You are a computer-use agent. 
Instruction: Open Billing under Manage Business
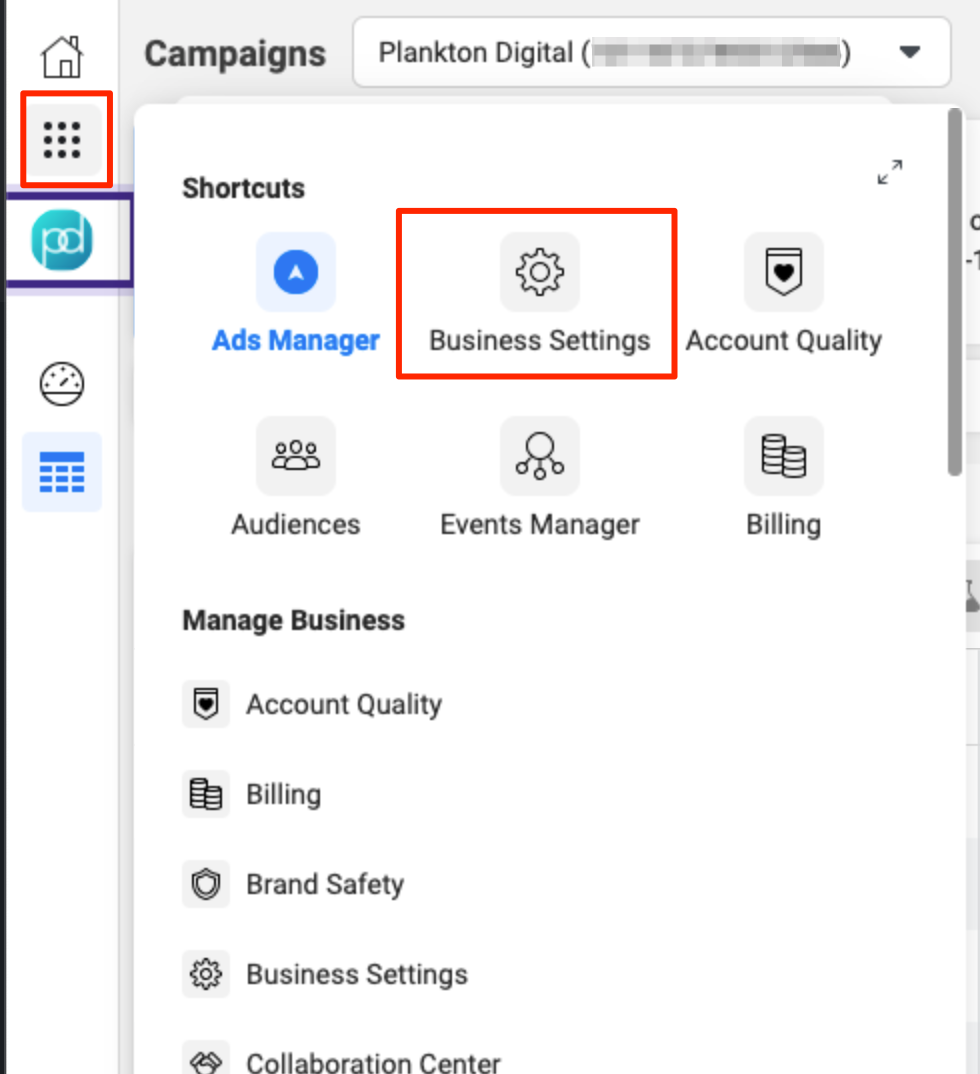(x=284, y=794)
